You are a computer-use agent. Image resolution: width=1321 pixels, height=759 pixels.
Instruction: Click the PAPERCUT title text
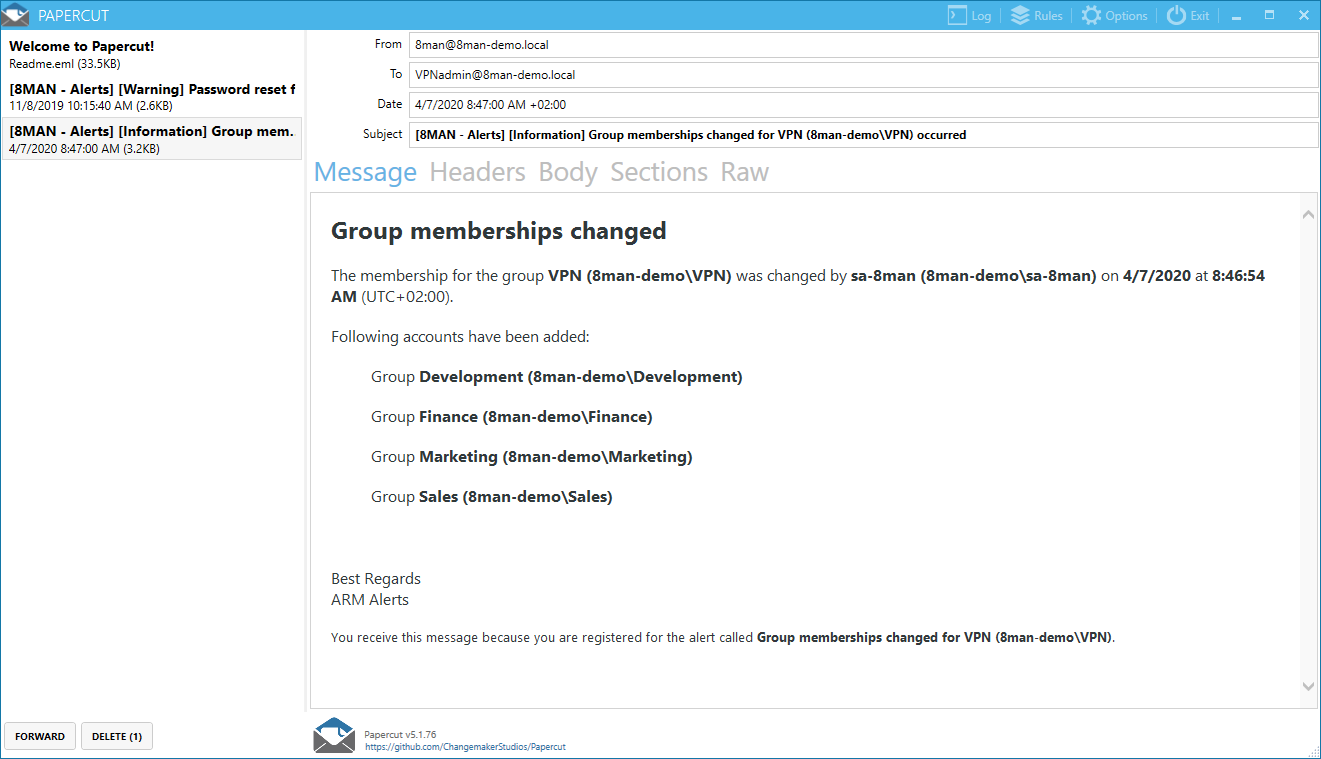click(x=73, y=16)
